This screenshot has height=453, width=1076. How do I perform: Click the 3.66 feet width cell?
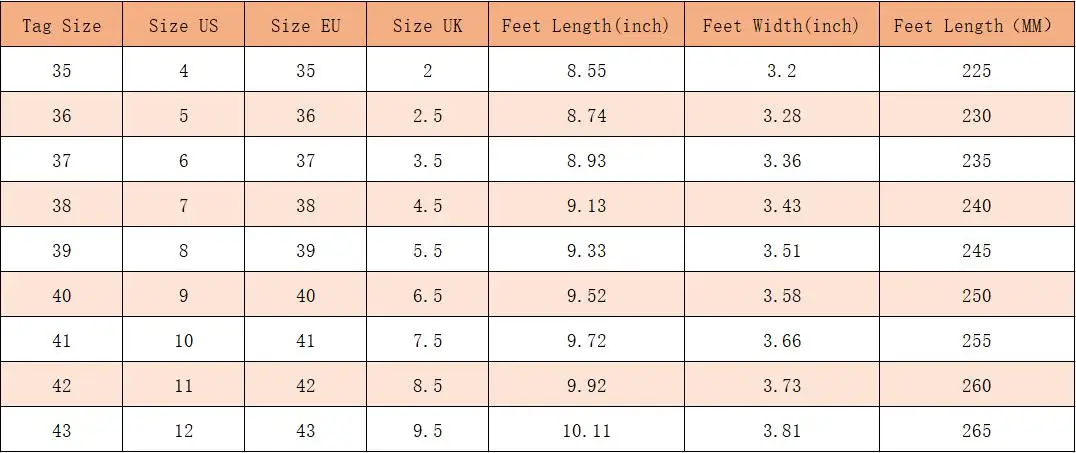click(781, 341)
